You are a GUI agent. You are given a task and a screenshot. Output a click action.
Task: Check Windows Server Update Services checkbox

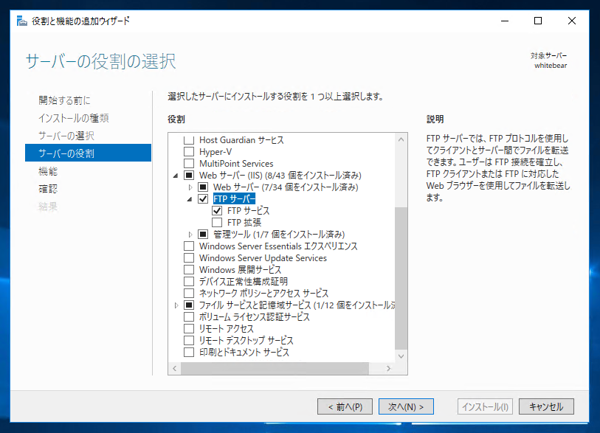pyautogui.click(x=189, y=258)
